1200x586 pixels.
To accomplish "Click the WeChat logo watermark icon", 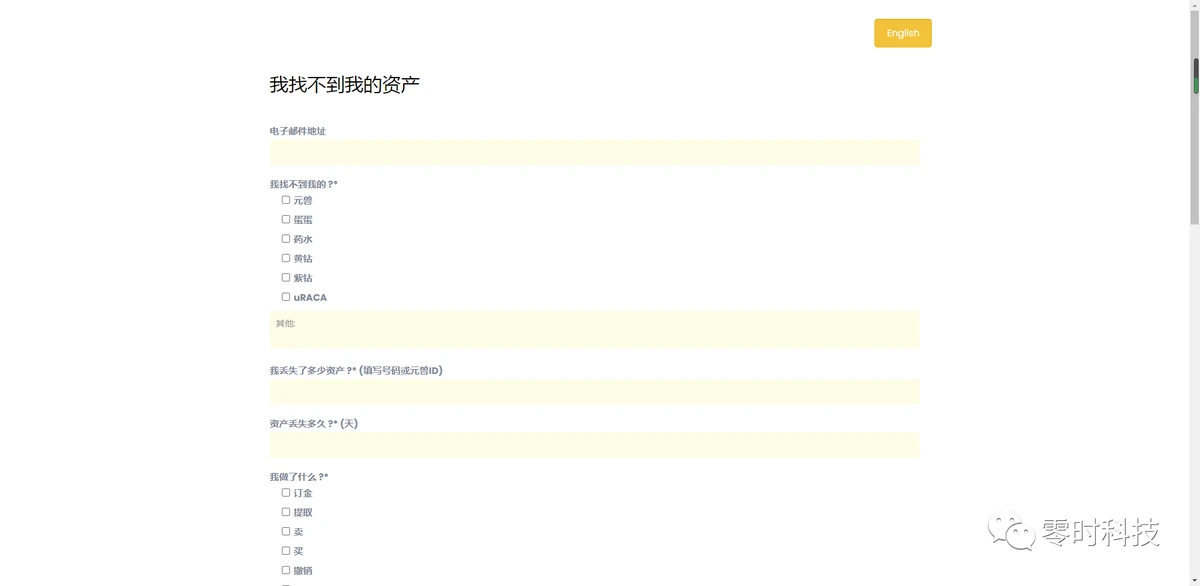I will [x=1011, y=531].
